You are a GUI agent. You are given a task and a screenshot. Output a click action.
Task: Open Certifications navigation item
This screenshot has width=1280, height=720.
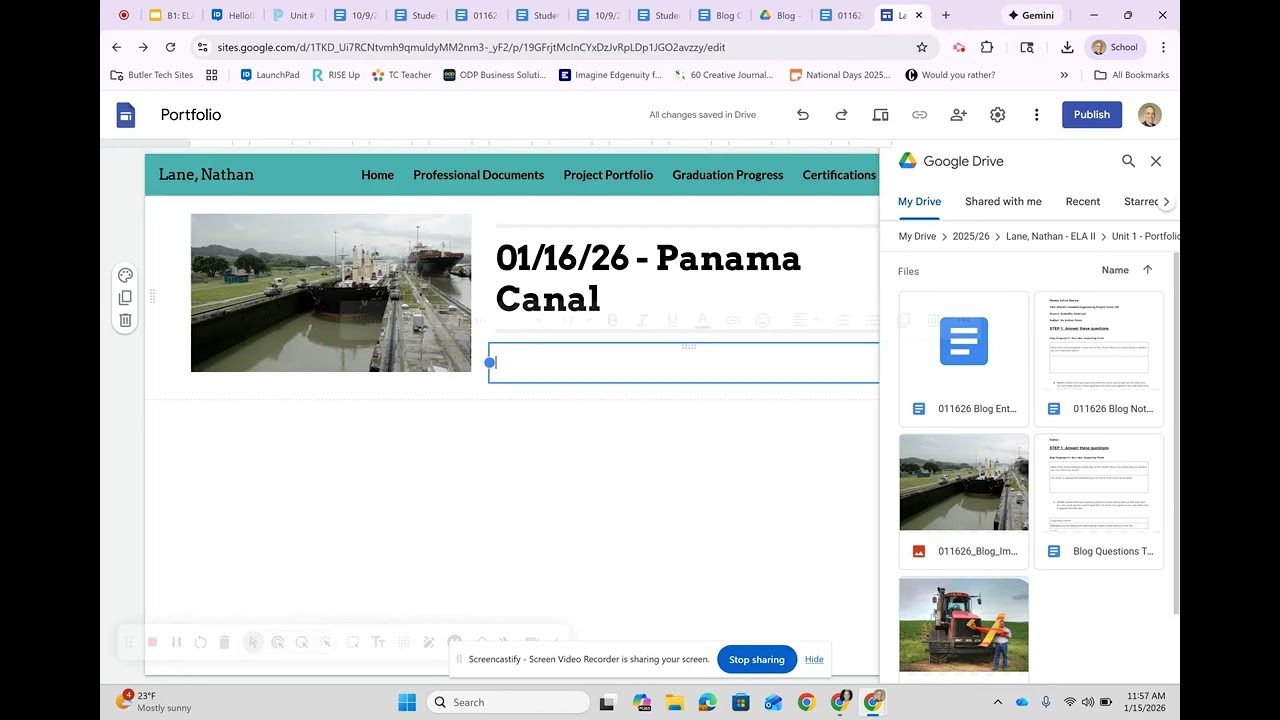pos(839,175)
